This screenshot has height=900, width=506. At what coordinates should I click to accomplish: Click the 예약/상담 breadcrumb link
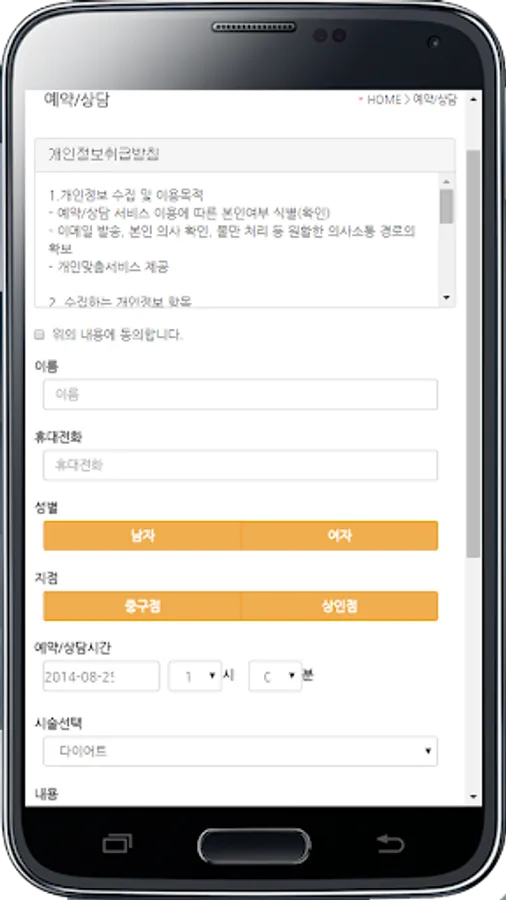click(435, 100)
